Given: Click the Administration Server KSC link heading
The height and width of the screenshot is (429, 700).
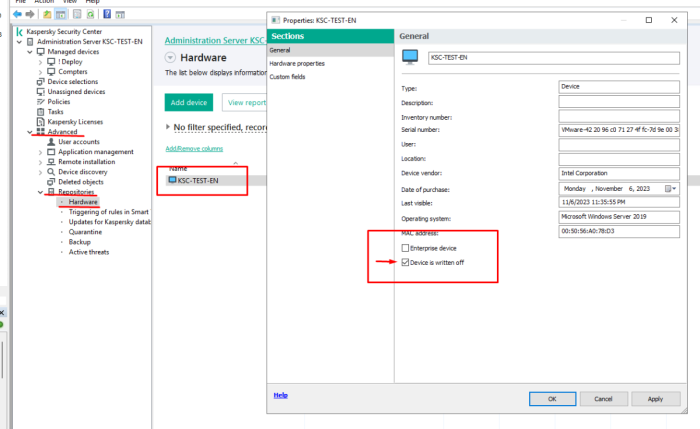Looking at the screenshot, I should pos(216,40).
